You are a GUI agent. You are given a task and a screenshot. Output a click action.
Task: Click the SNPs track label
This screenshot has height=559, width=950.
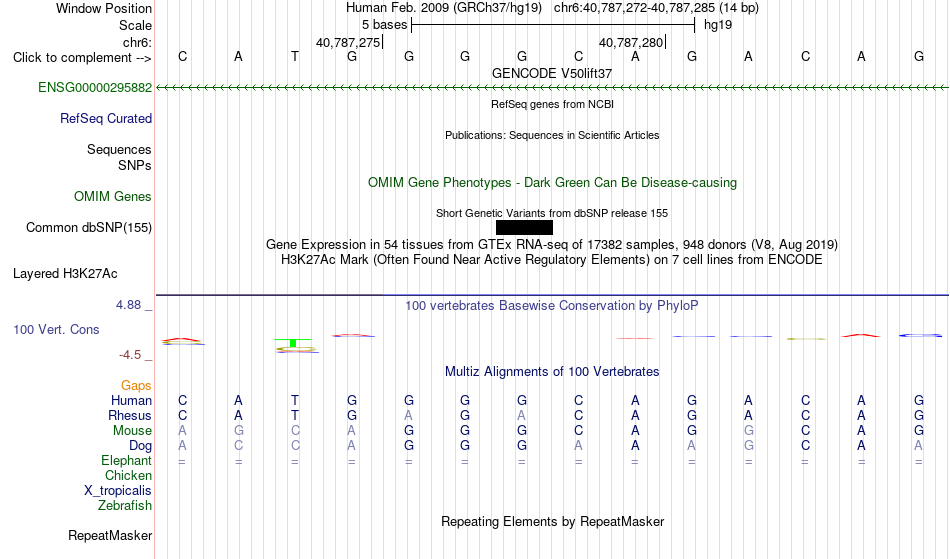click(135, 165)
